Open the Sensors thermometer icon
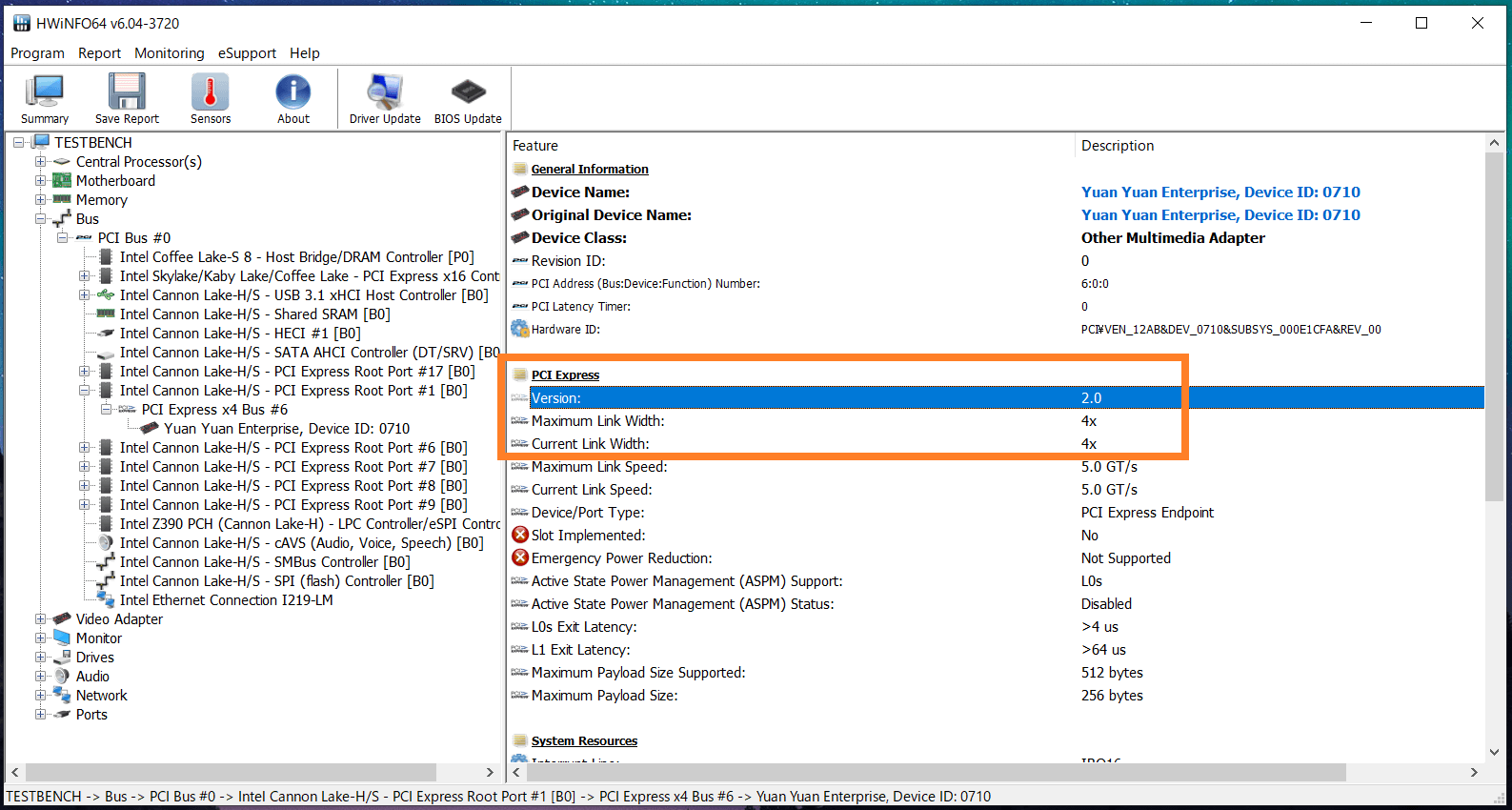The image size is (1512, 810). pos(211,91)
